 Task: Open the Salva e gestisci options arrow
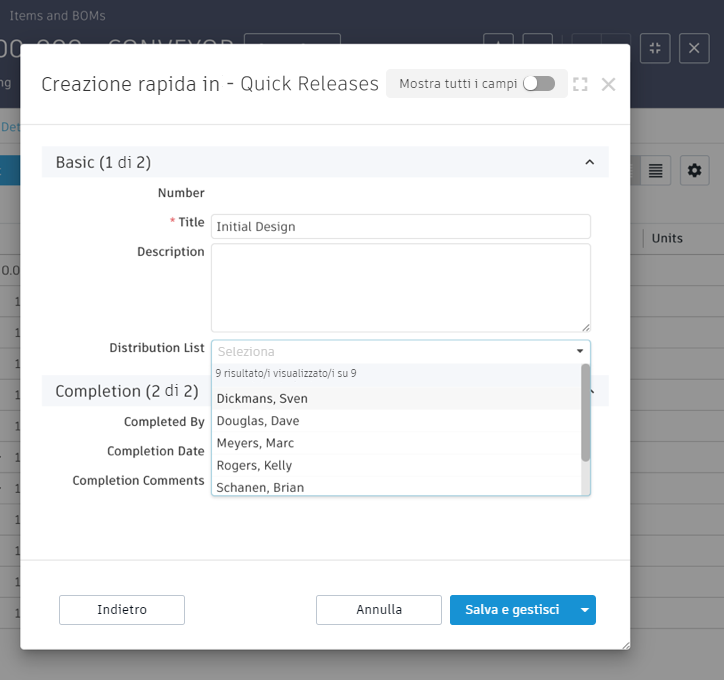585,609
